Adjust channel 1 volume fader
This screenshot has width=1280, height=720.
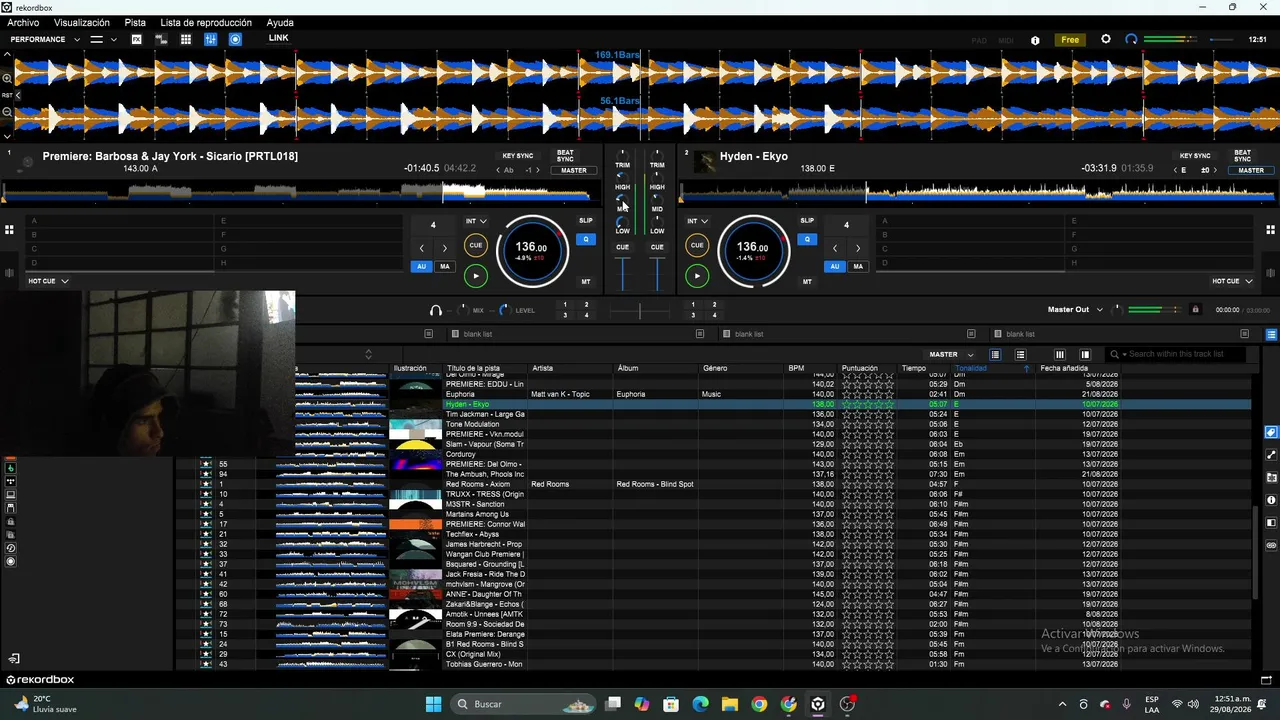tap(622, 273)
